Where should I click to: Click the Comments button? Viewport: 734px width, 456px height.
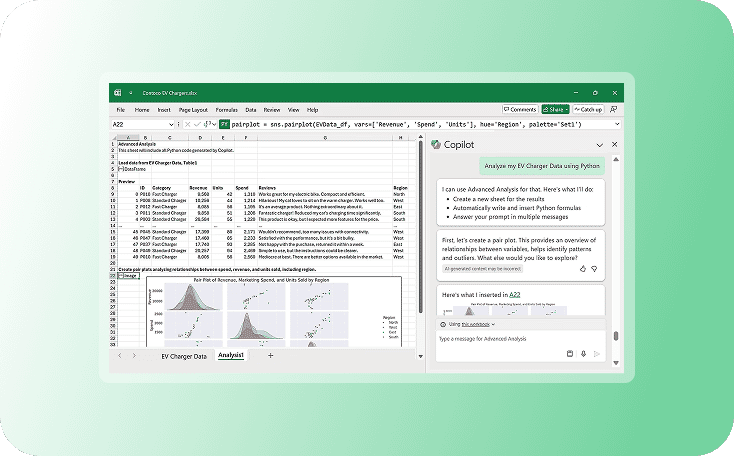click(x=520, y=109)
